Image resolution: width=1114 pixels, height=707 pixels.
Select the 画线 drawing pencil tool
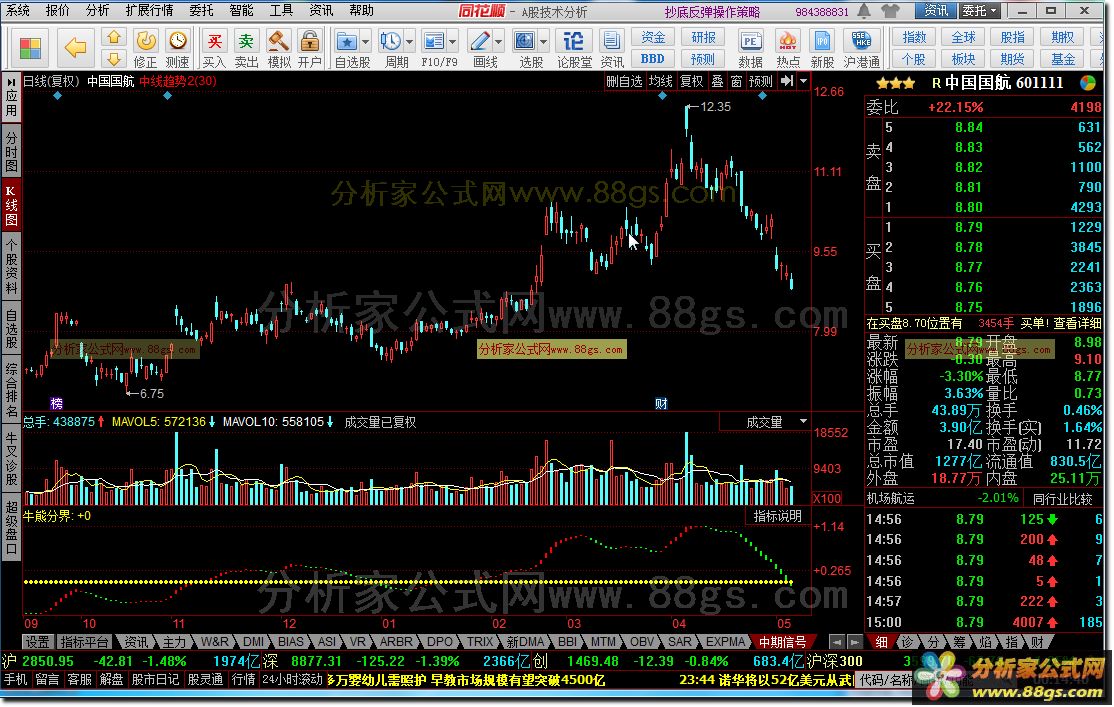(x=480, y=41)
